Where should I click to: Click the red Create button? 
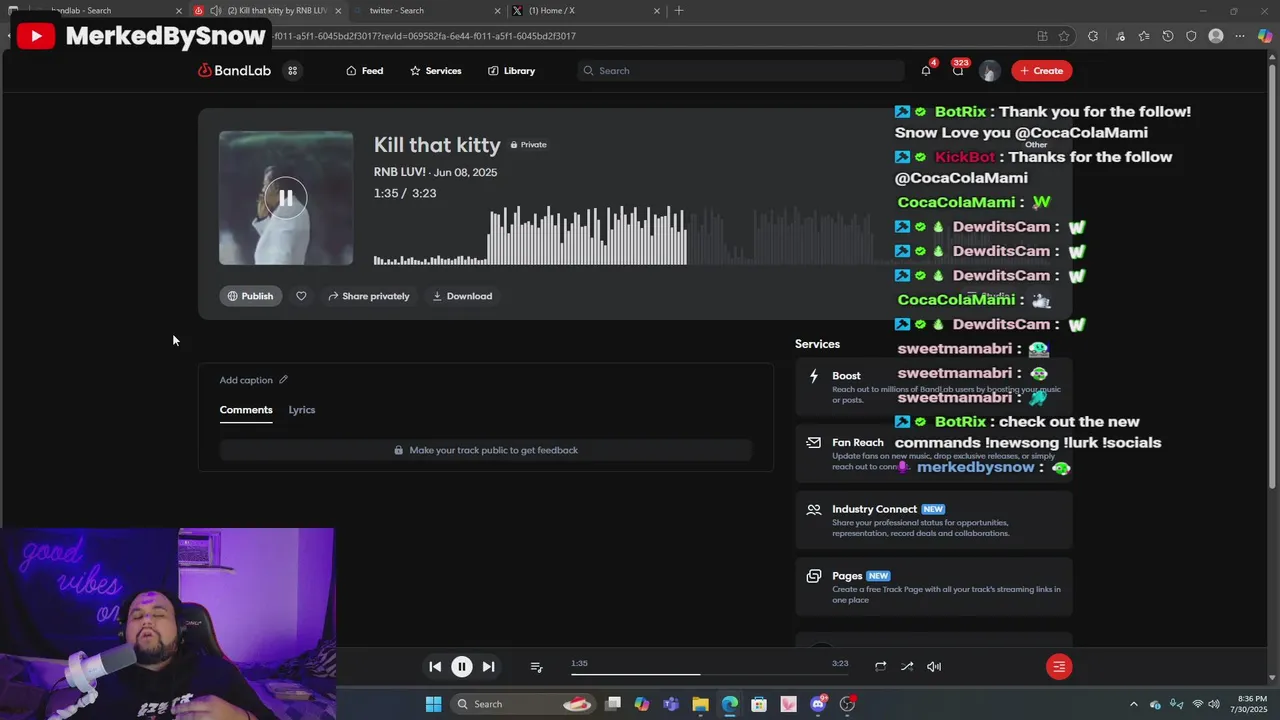tap(1041, 71)
